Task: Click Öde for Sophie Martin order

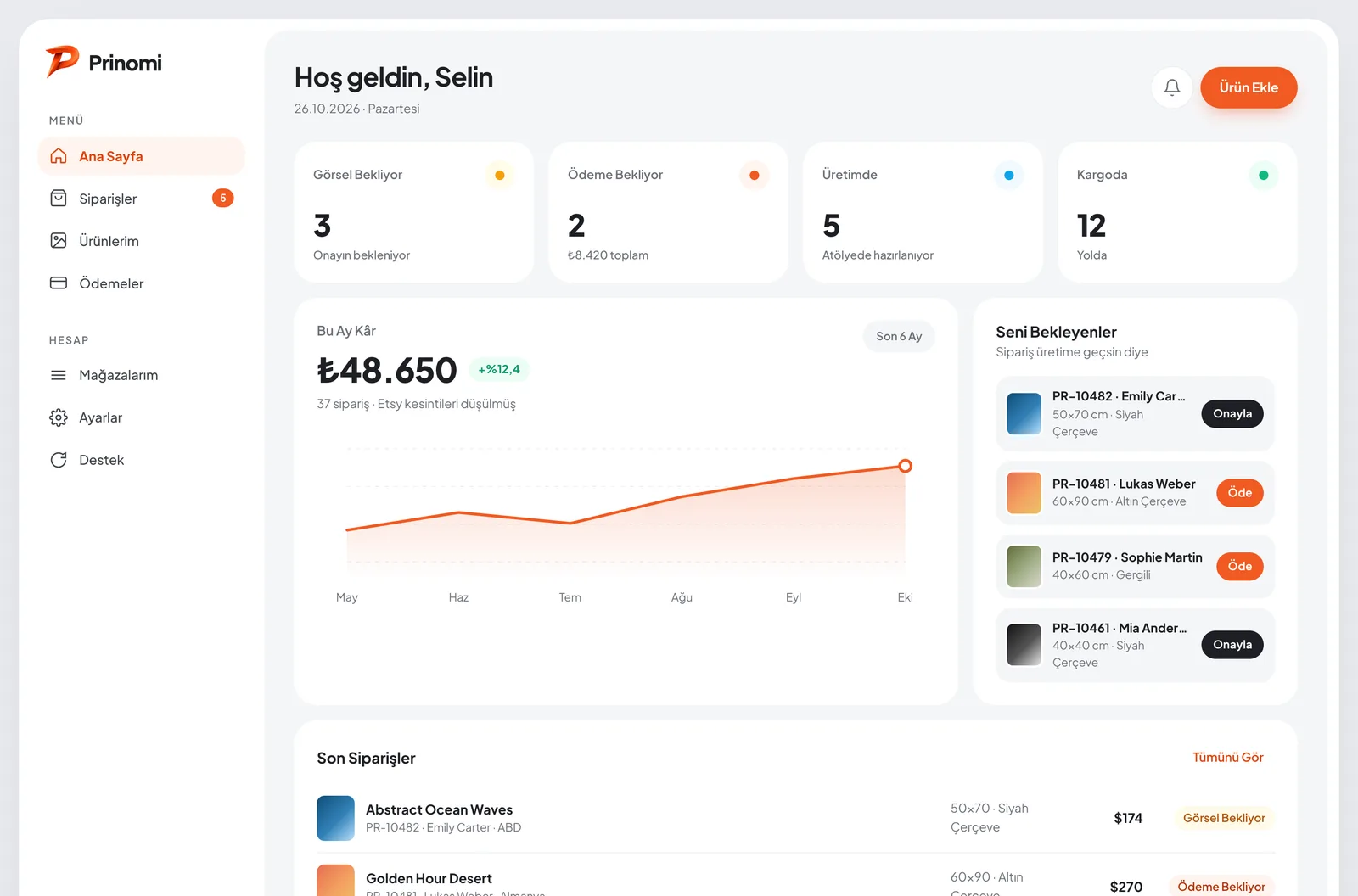Action: click(x=1240, y=566)
